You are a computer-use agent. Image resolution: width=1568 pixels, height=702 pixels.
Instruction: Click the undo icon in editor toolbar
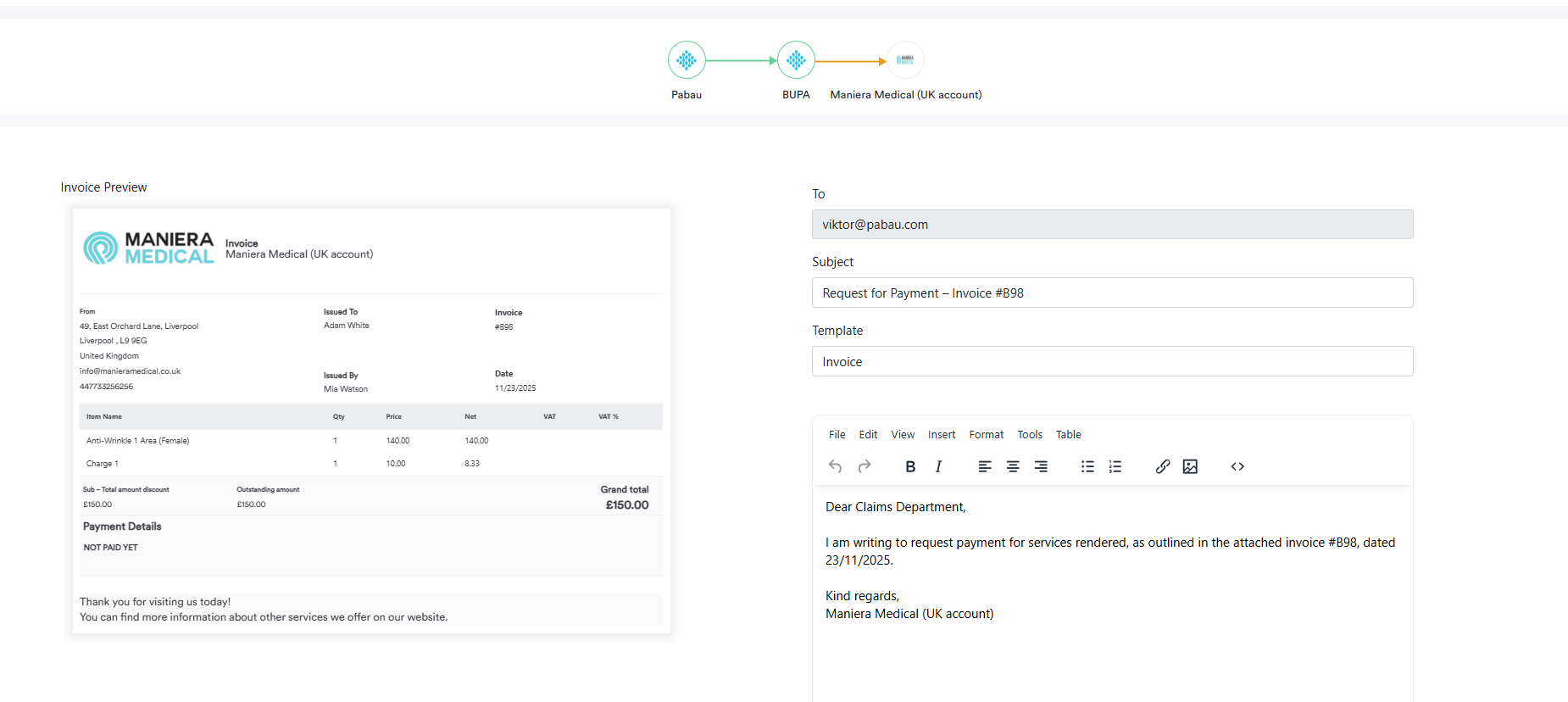tap(835, 466)
